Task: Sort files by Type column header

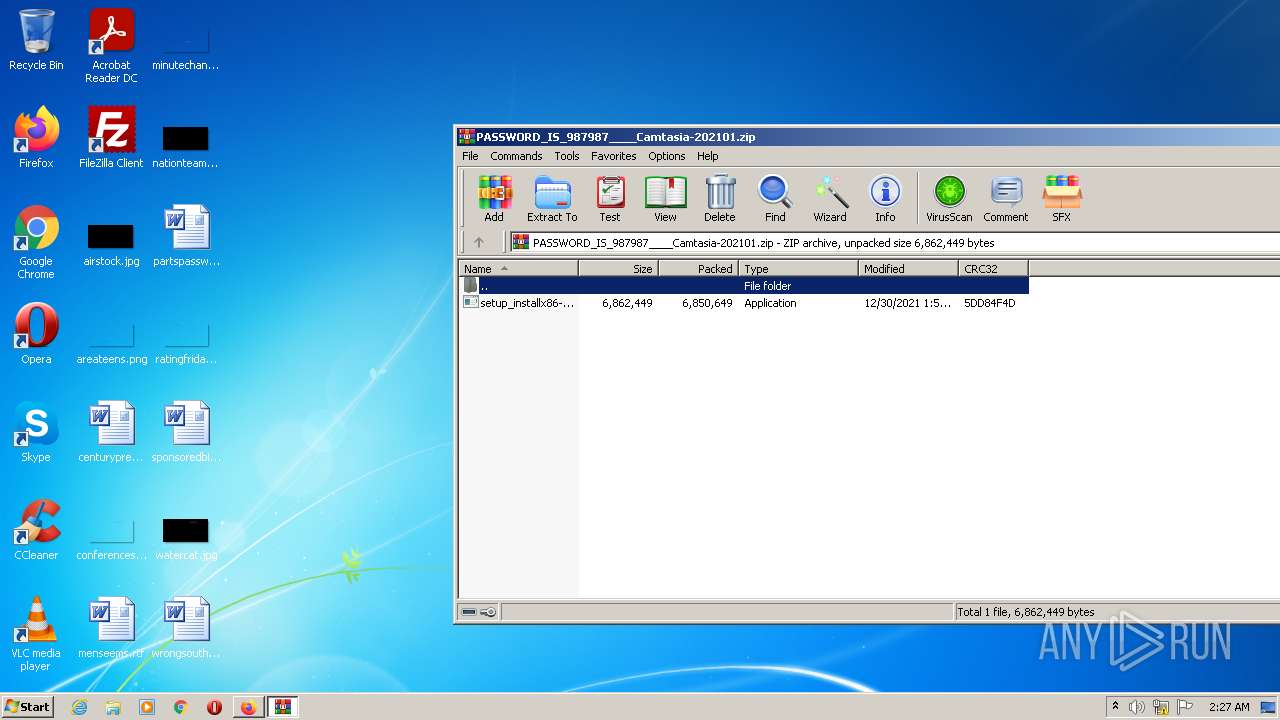Action: [798, 268]
